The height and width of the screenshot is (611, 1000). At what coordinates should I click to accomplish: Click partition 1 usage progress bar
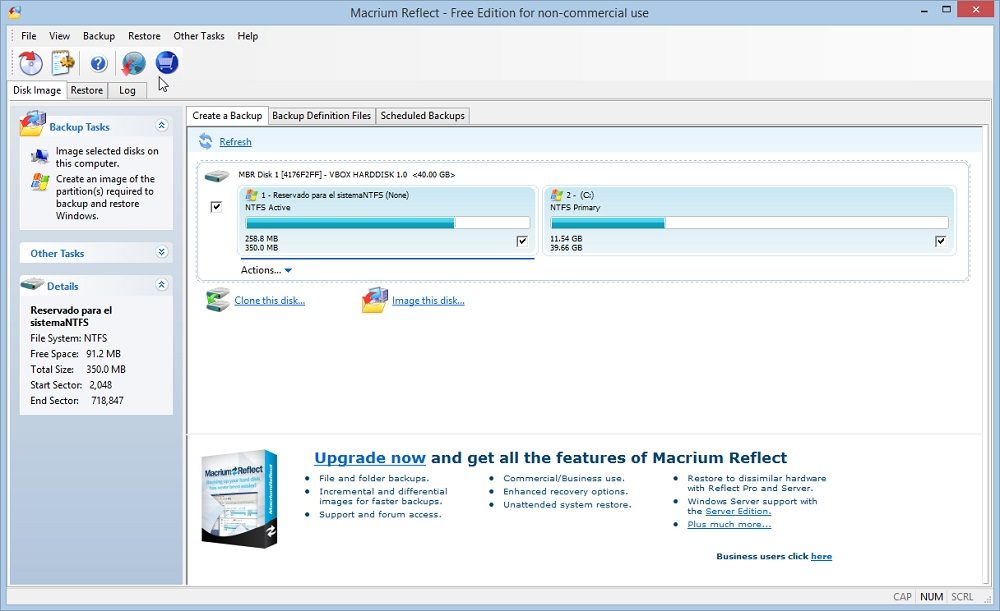[387, 223]
